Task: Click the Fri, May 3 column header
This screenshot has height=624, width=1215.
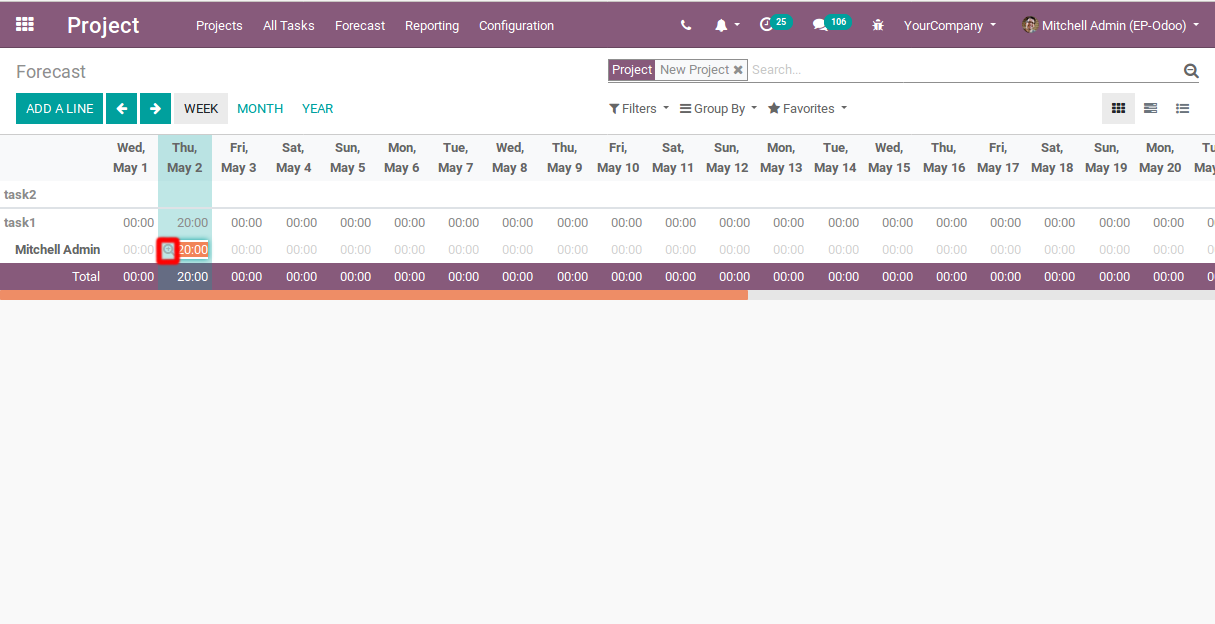Action: click(x=239, y=158)
